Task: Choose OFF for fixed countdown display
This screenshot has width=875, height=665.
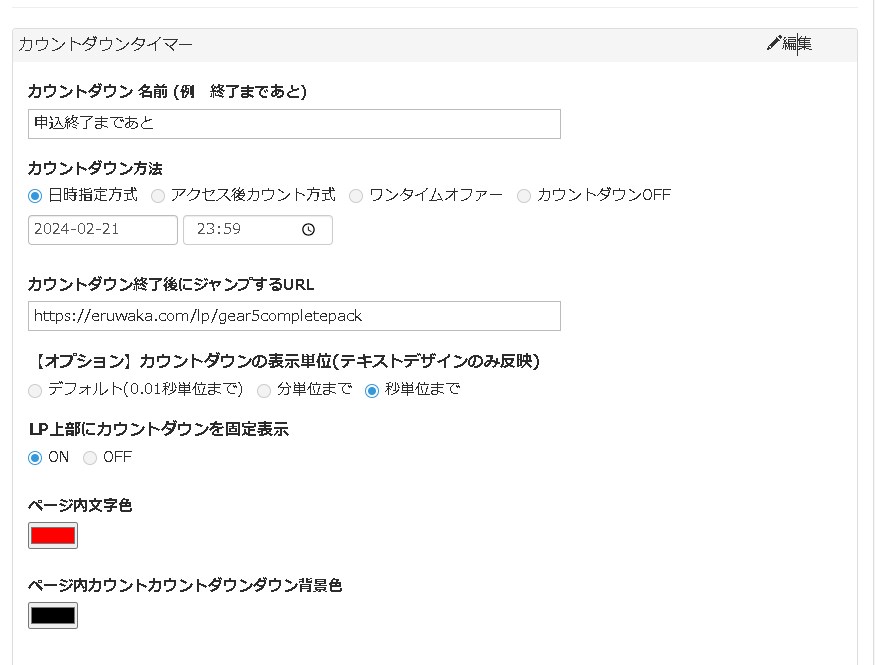Action: pos(90,458)
